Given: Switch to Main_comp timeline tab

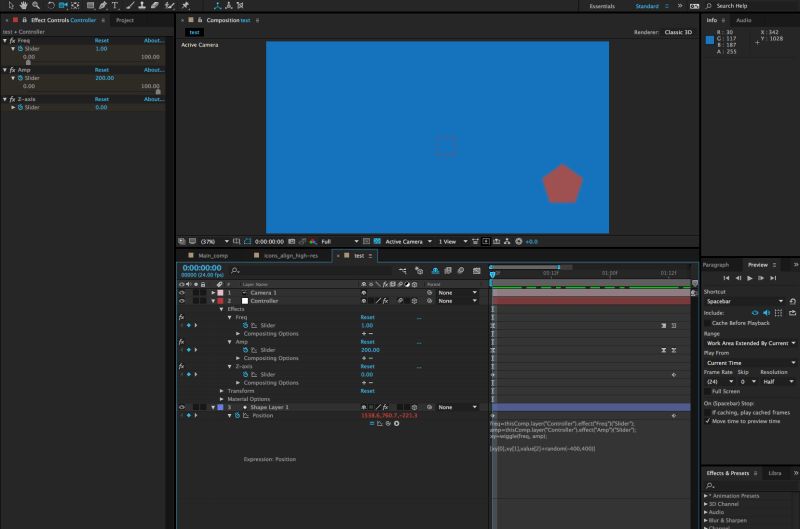Looking at the screenshot, I should 213,256.
